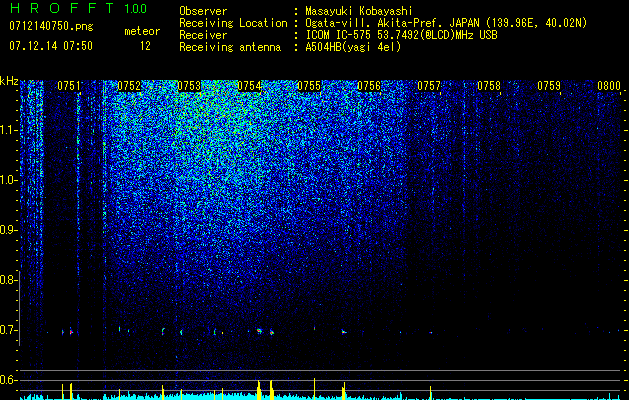Click the 0.9 kHz axis label
The image size is (629, 400).
[x=8, y=230]
